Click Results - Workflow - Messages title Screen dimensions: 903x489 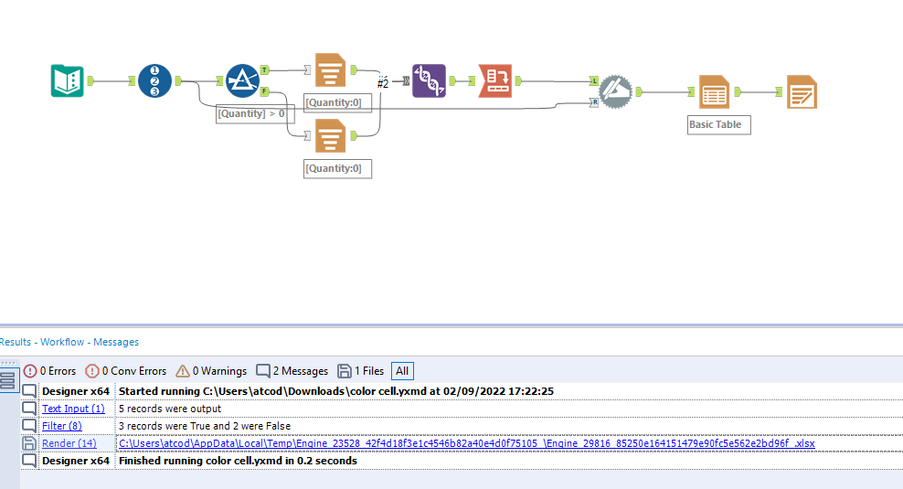coord(69,342)
